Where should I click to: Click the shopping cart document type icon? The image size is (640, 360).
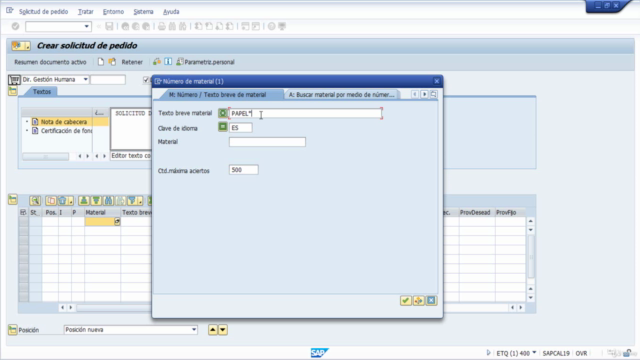(14, 80)
